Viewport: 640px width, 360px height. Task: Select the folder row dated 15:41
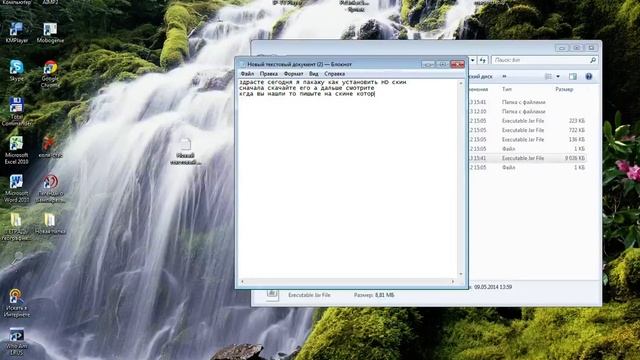pyautogui.click(x=527, y=102)
